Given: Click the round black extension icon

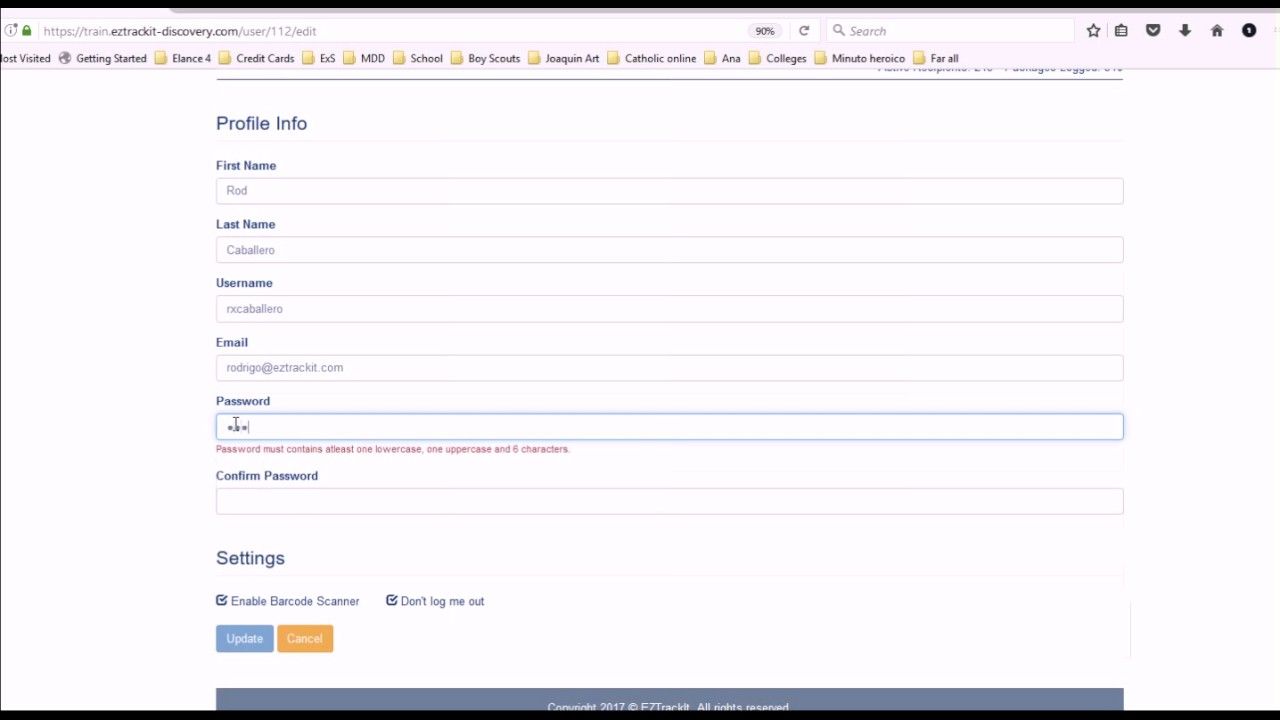Looking at the screenshot, I should (x=1249, y=31).
